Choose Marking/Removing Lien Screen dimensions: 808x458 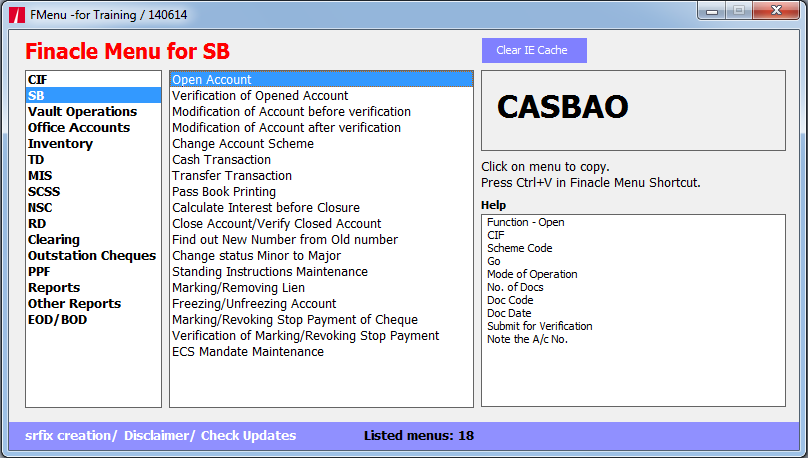[x=322, y=287]
